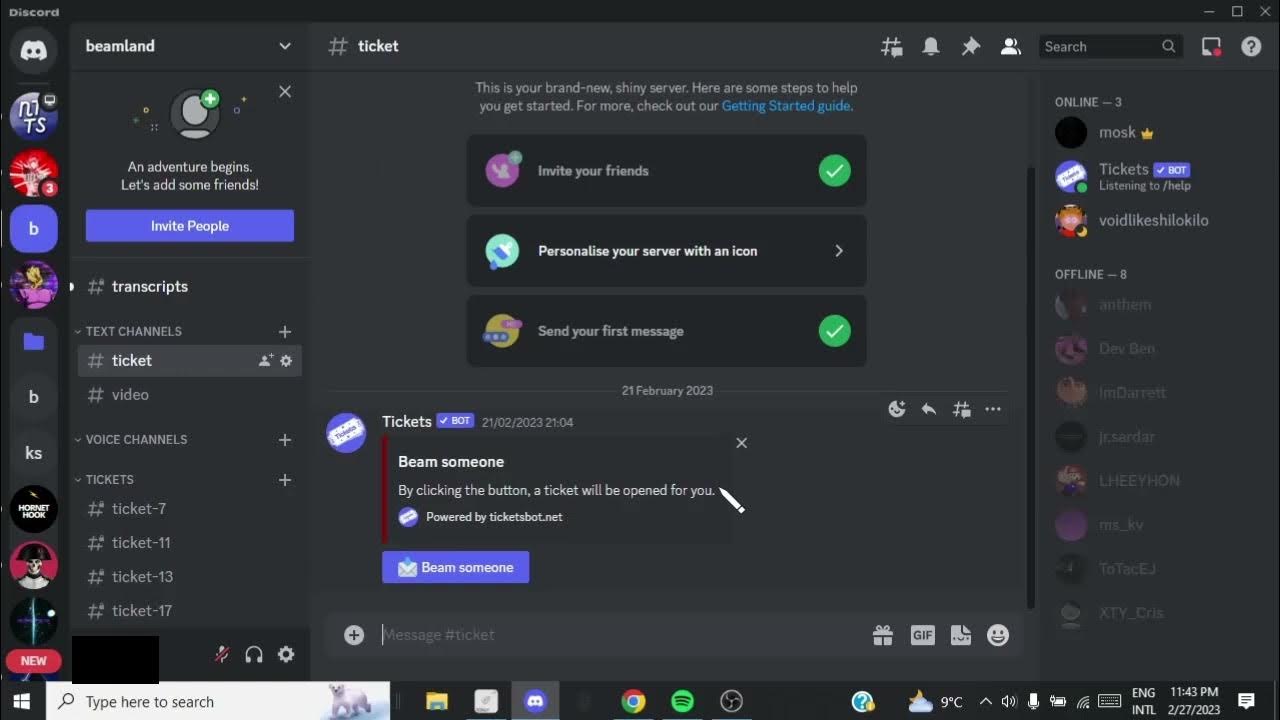Open Windows notification center icon
1280x720 pixels.
click(1246, 702)
